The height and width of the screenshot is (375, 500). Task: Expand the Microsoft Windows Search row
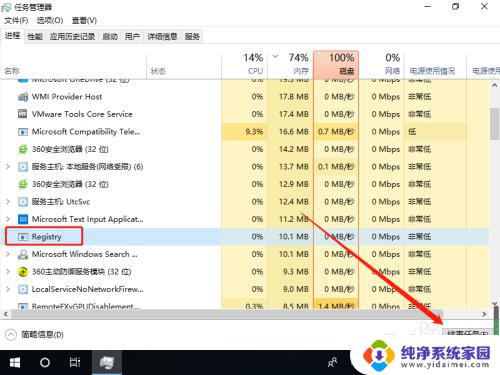tap(8, 254)
